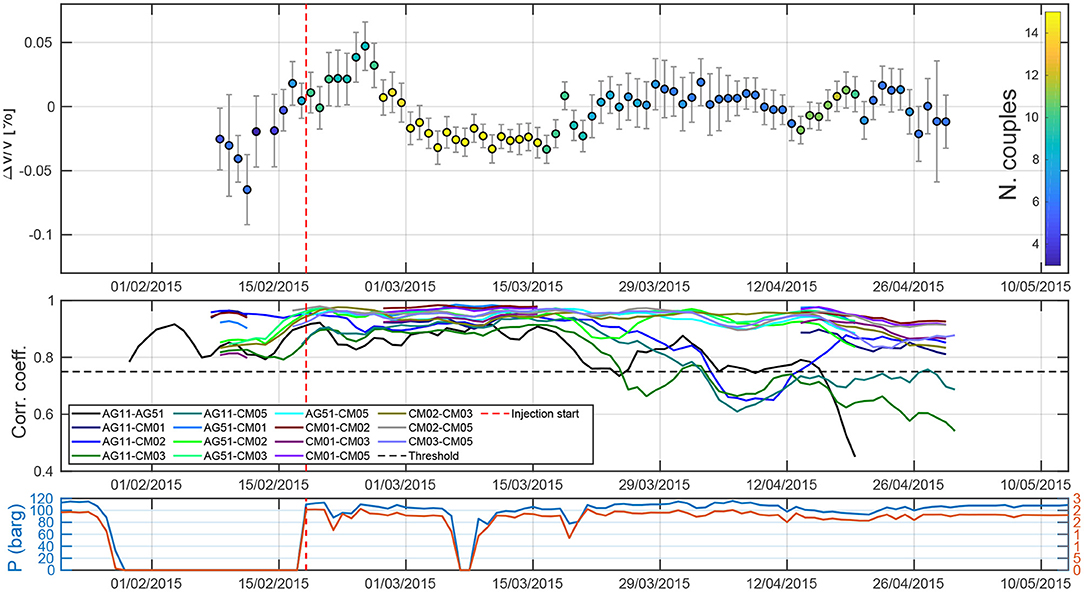Select the CM01-CM02 legend label
Image resolution: width=1084 pixels, height=592 pixels.
coord(339,428)
